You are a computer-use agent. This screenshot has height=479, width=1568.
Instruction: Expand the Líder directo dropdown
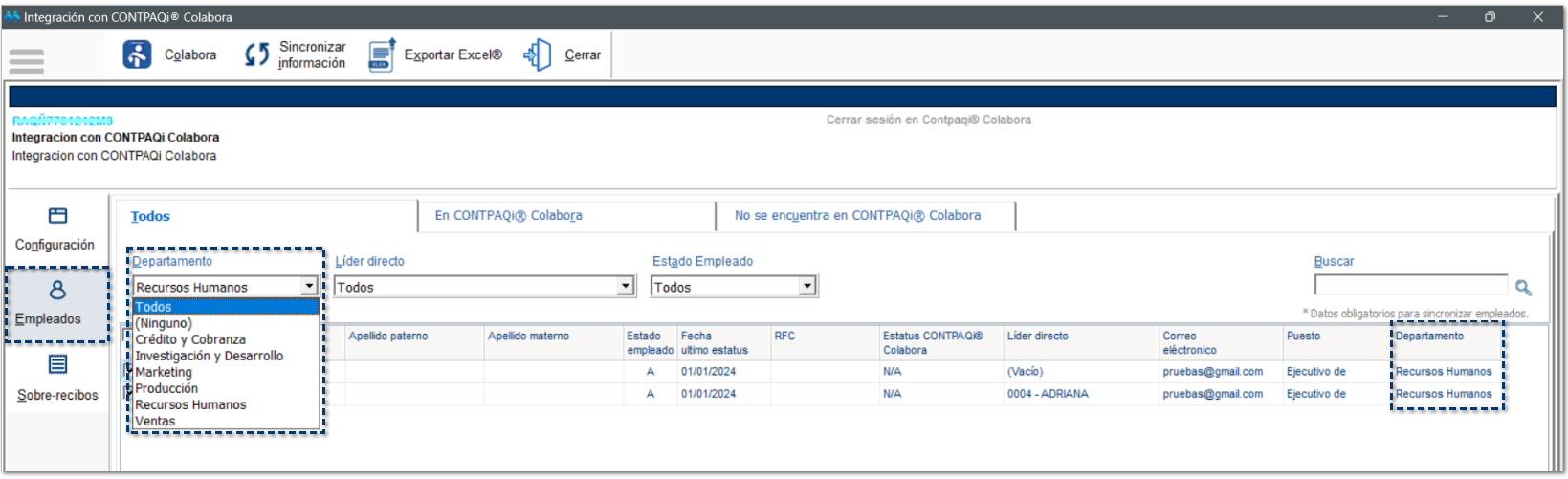click(626, 287)
